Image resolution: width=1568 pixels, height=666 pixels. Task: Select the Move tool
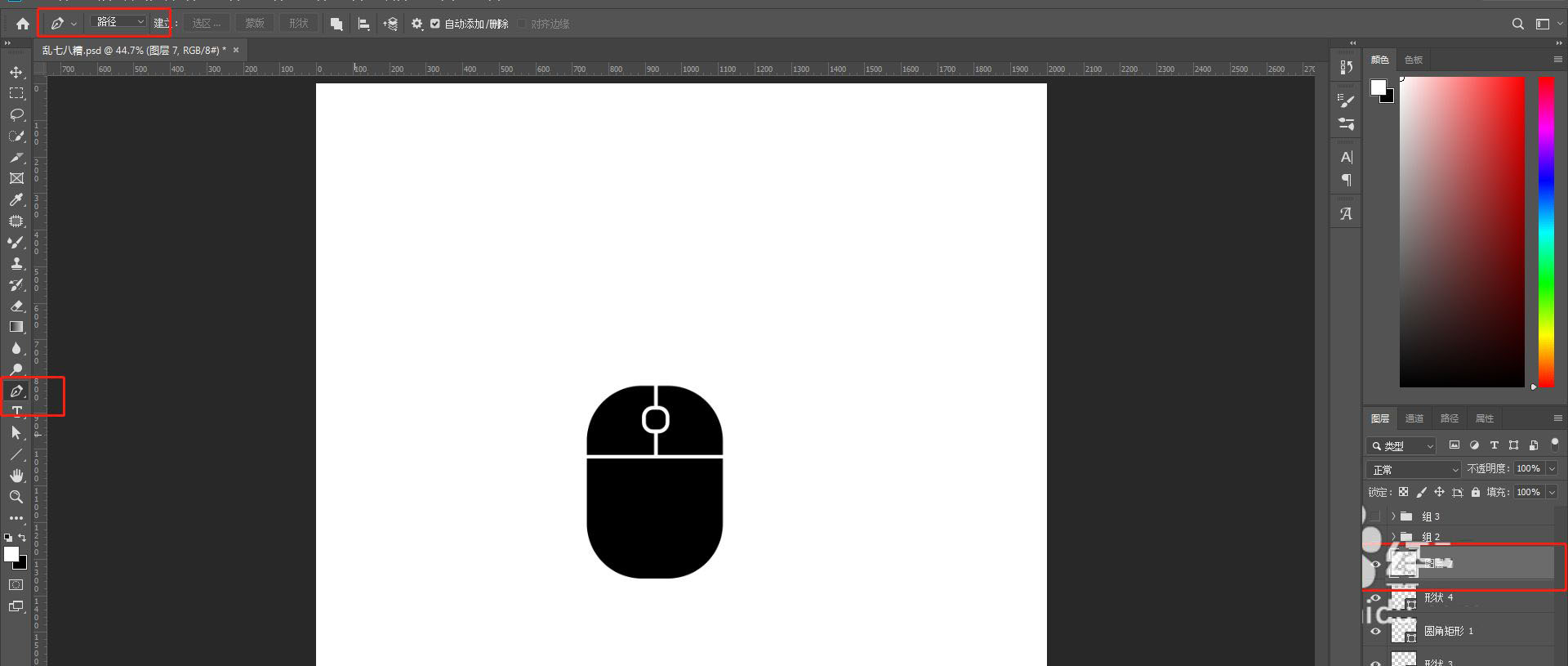point(16,72)
